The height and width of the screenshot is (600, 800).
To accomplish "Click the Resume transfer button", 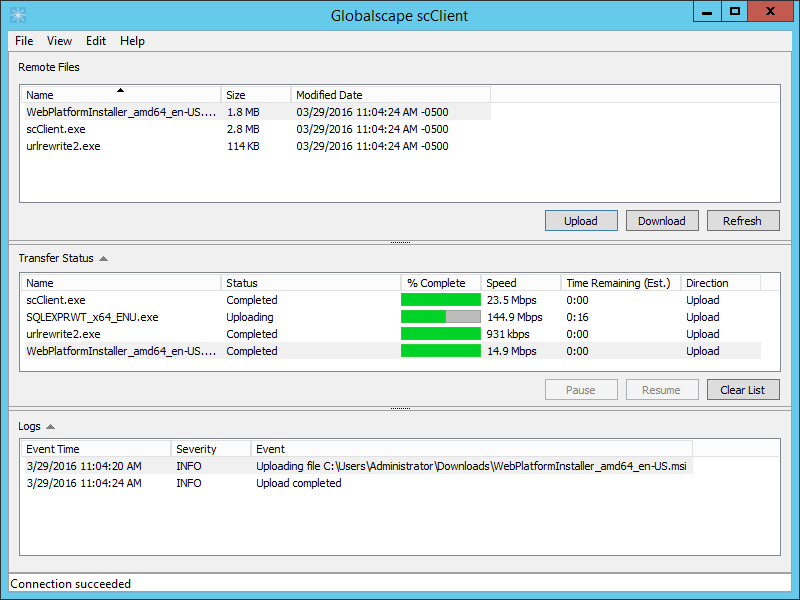I will pos(662,390).
